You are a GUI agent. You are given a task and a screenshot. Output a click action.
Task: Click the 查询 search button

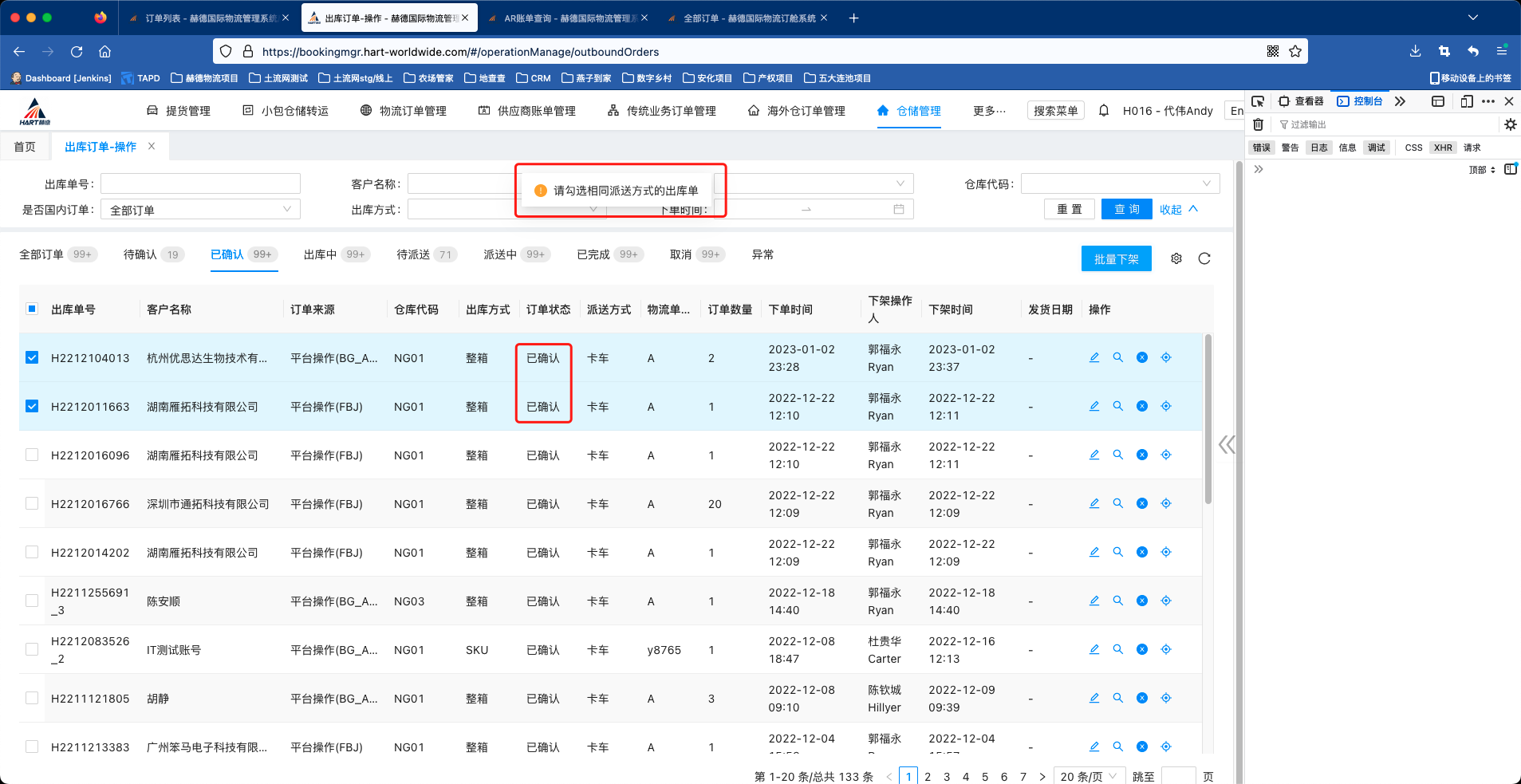point(1125,209)
